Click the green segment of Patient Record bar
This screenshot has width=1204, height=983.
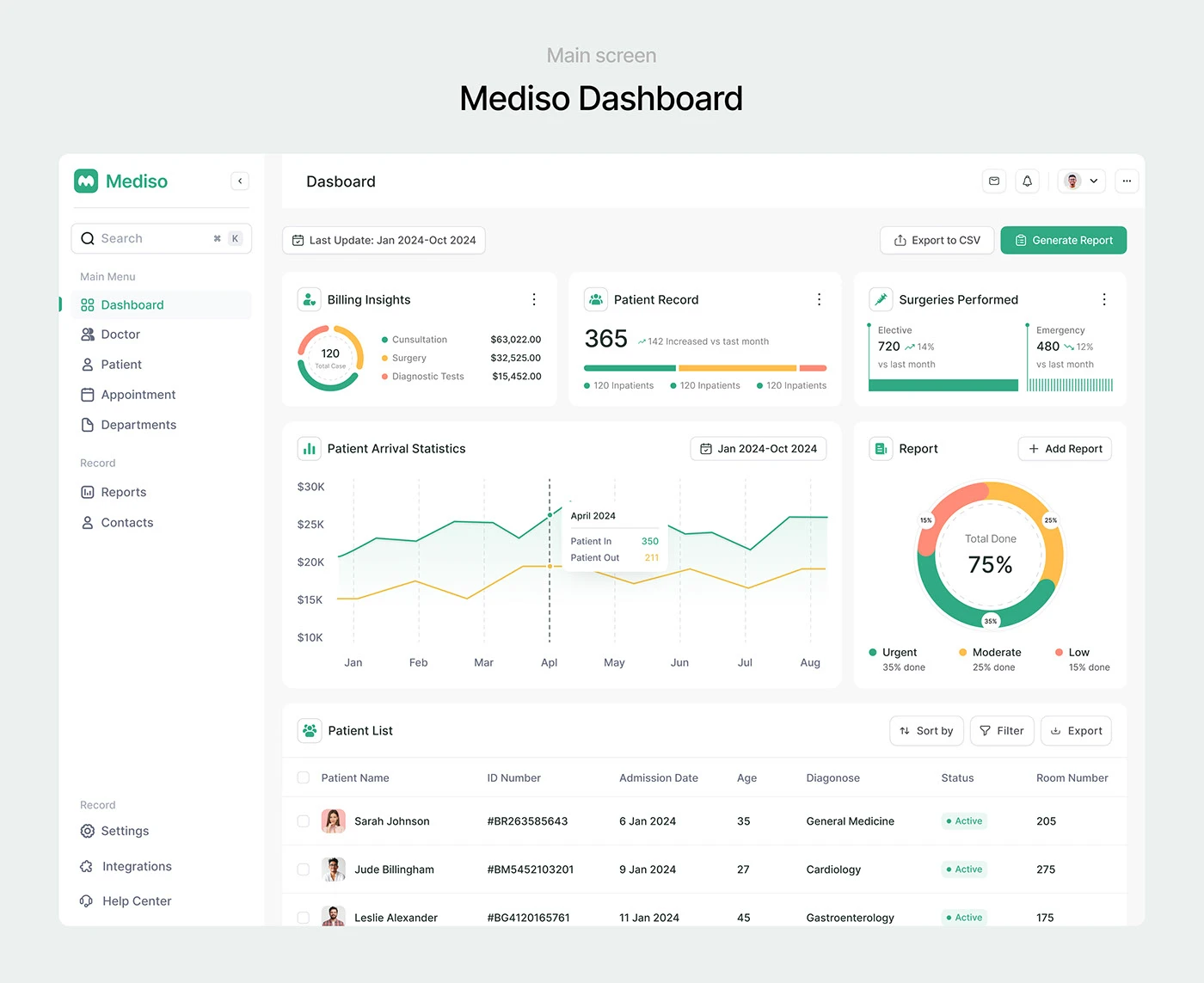(x=630, y=368)
